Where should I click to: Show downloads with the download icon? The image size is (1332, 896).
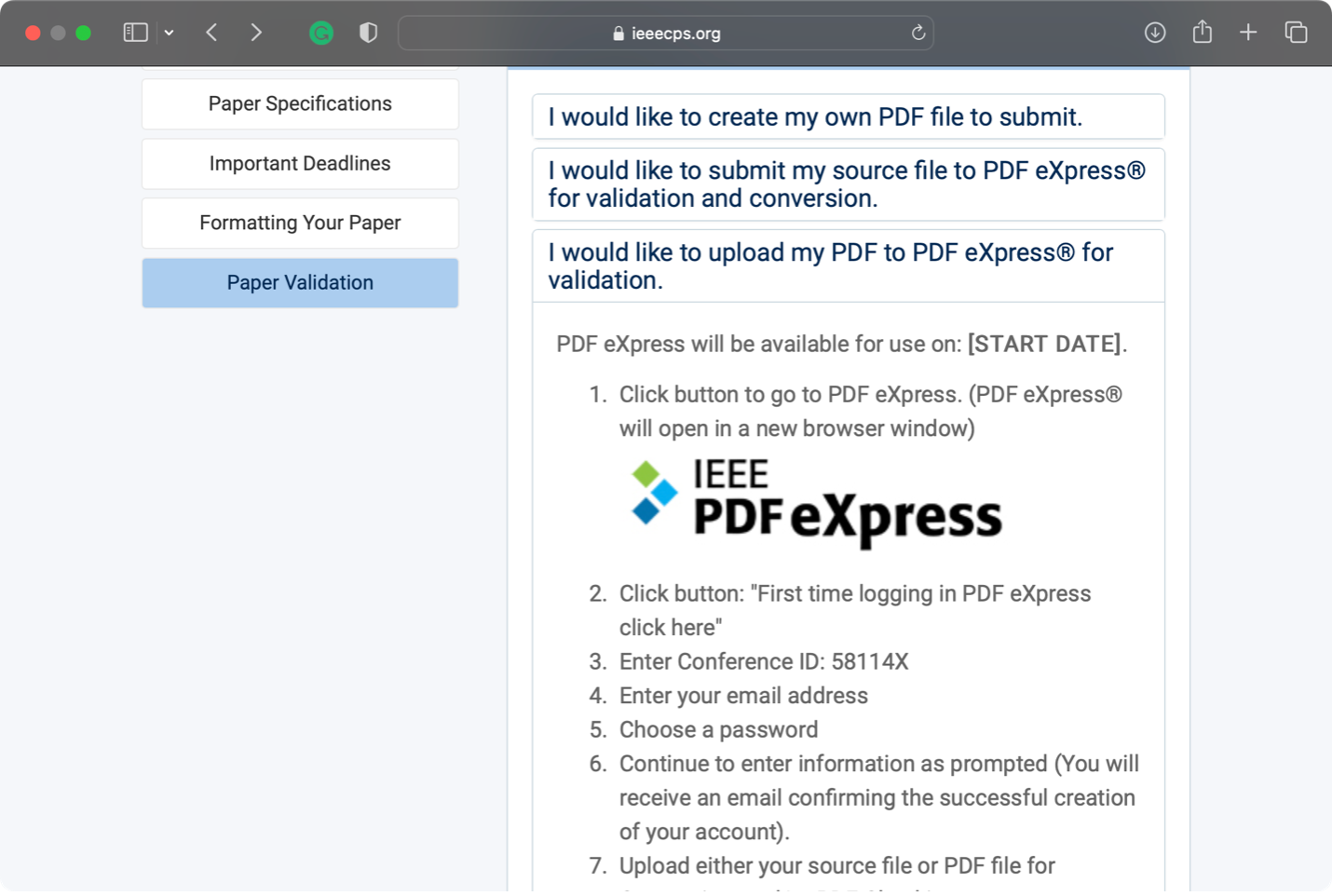pyautogui.click(x=1155, y=33)
